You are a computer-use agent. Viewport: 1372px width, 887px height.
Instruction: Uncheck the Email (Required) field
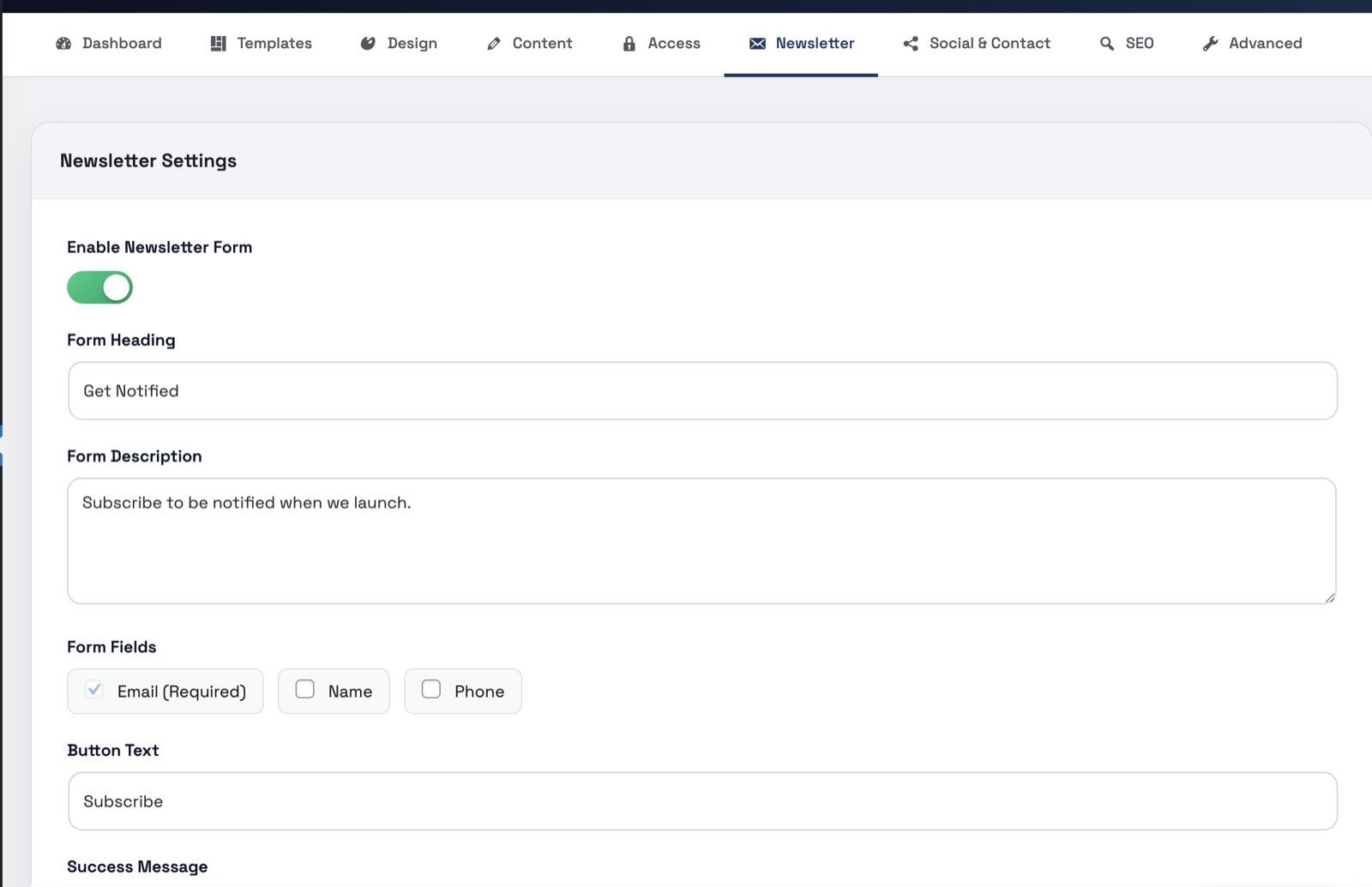[x=94, y=689]
